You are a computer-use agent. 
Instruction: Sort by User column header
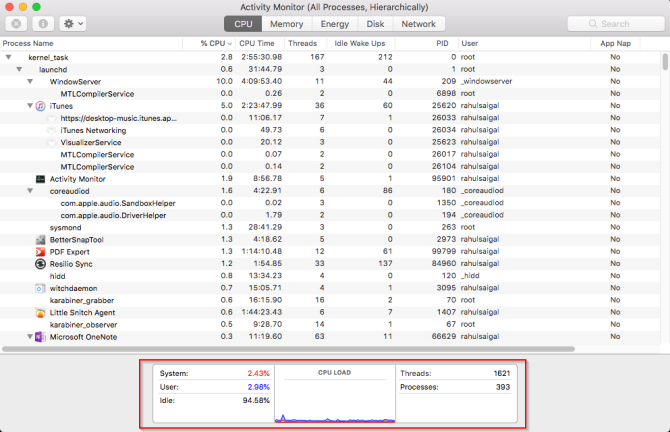(524, 43)
